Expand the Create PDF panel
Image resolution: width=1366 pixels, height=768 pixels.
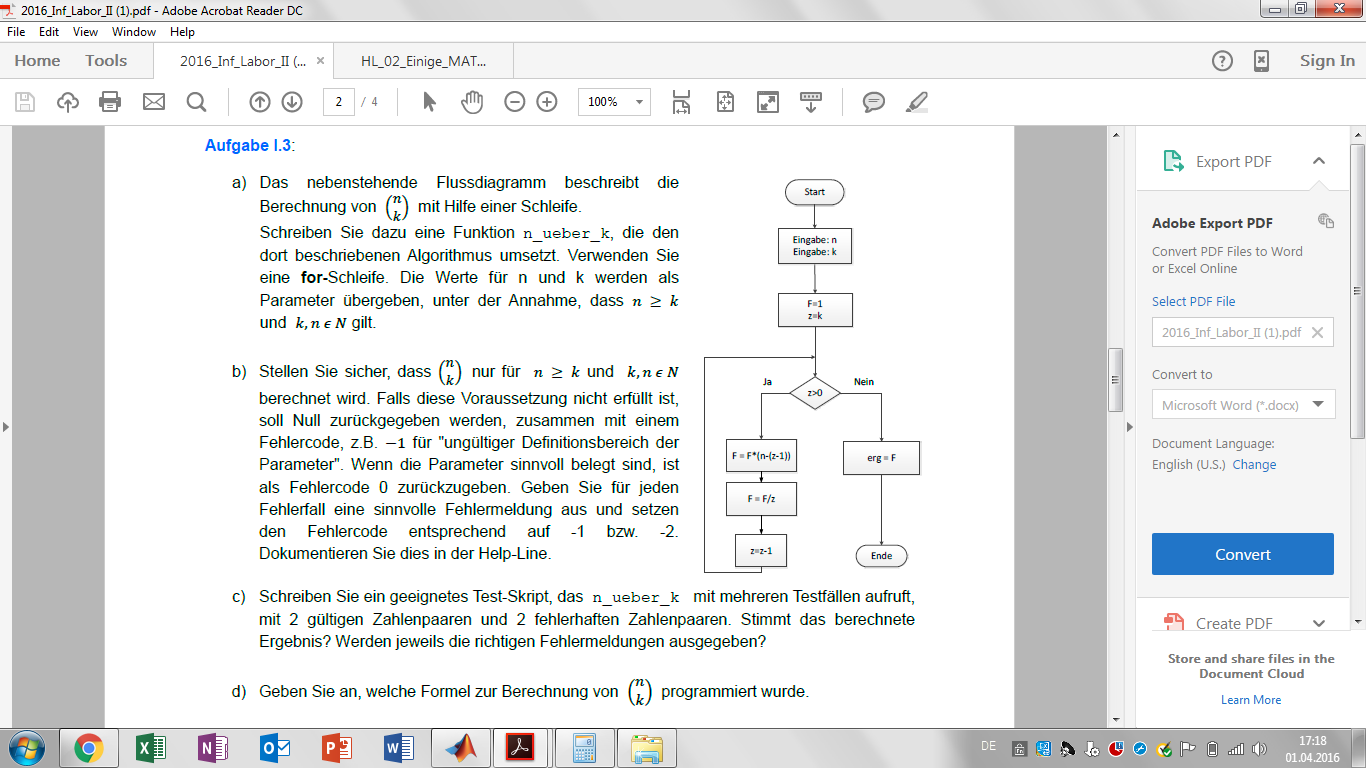pyautogui.click(x=1318, y=623)
